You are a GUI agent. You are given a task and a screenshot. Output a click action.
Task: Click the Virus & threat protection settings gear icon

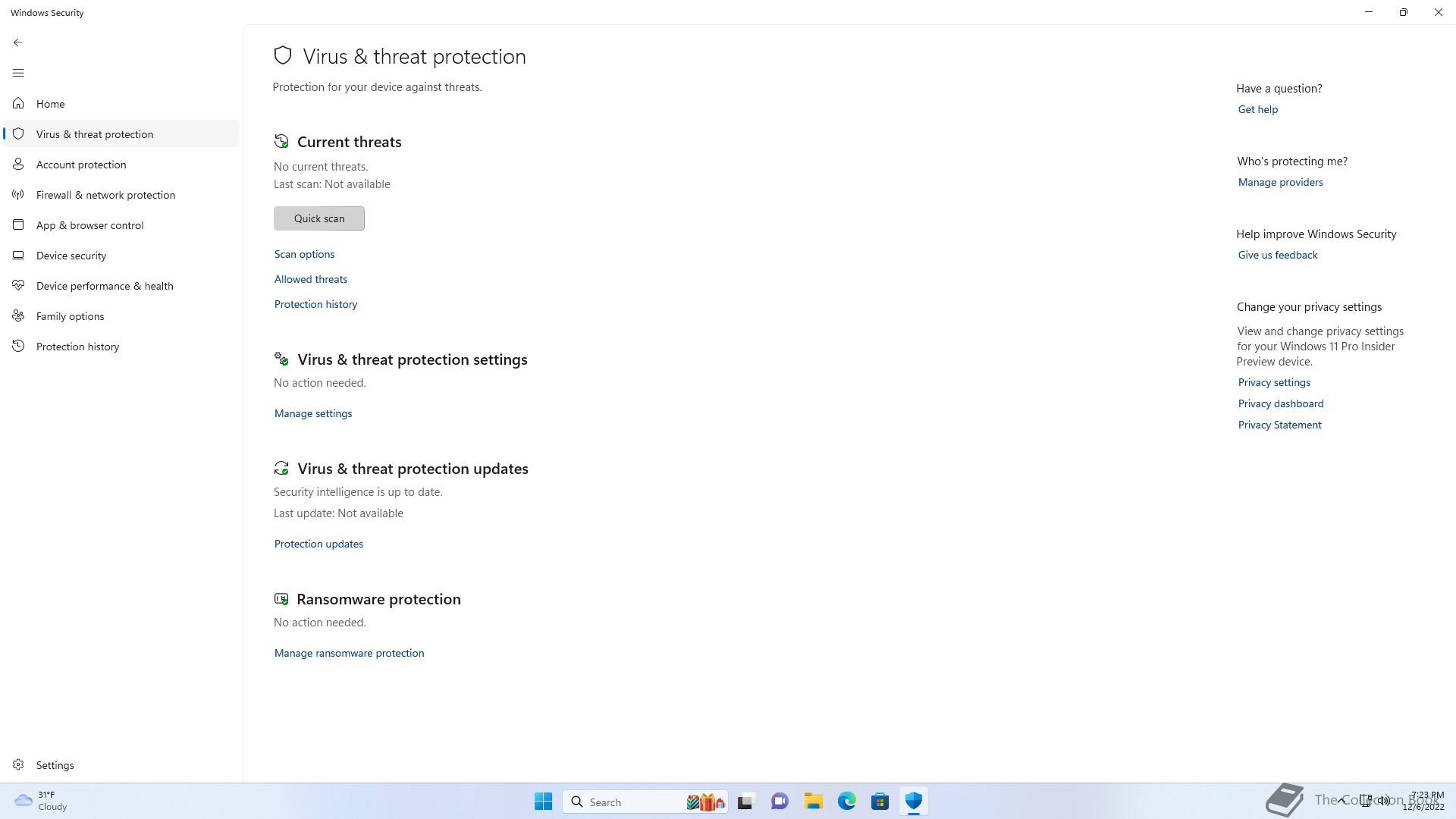pyautogui.click(x=281, y=359)
